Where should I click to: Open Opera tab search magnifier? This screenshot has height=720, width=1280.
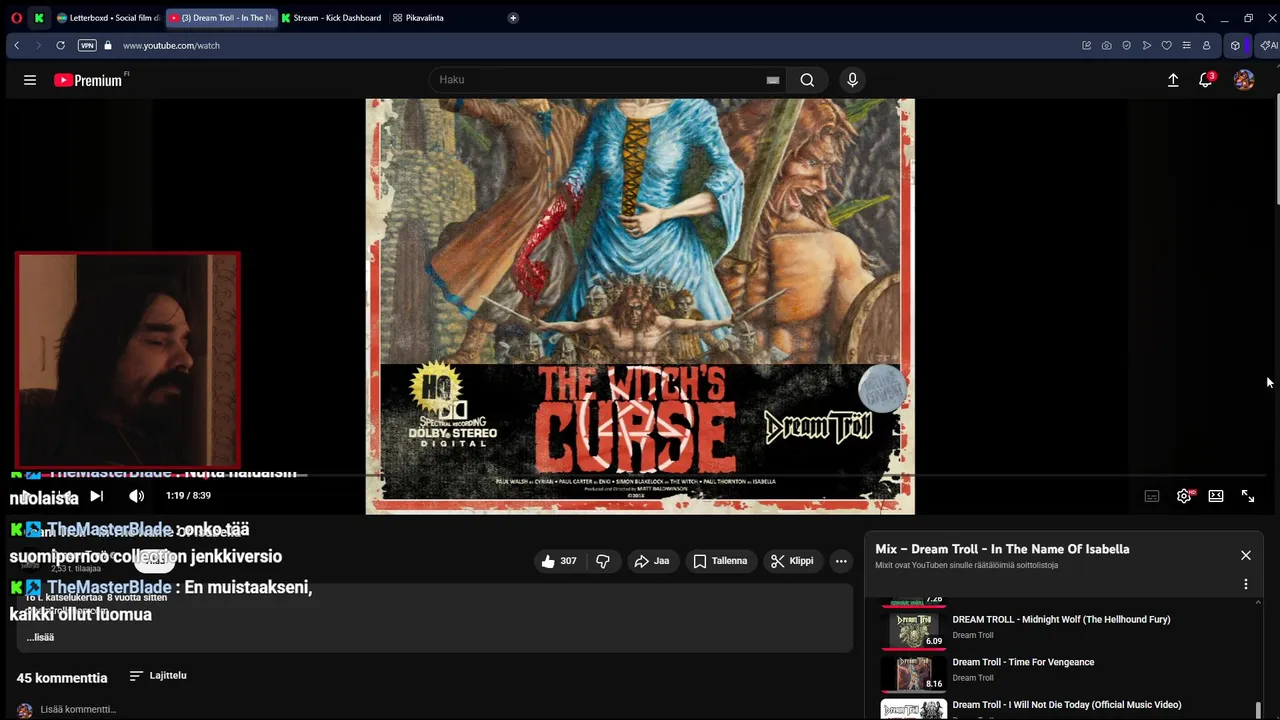coord(1200,18)
